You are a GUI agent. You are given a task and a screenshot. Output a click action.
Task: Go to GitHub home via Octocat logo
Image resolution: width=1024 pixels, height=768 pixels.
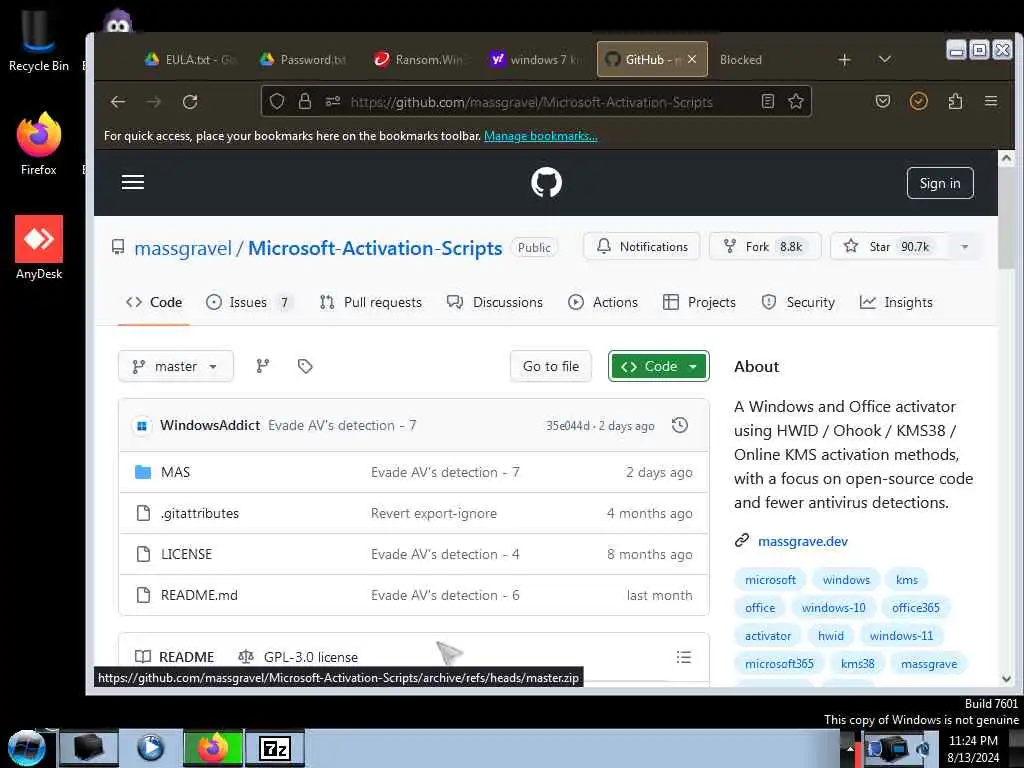point(546,182)
